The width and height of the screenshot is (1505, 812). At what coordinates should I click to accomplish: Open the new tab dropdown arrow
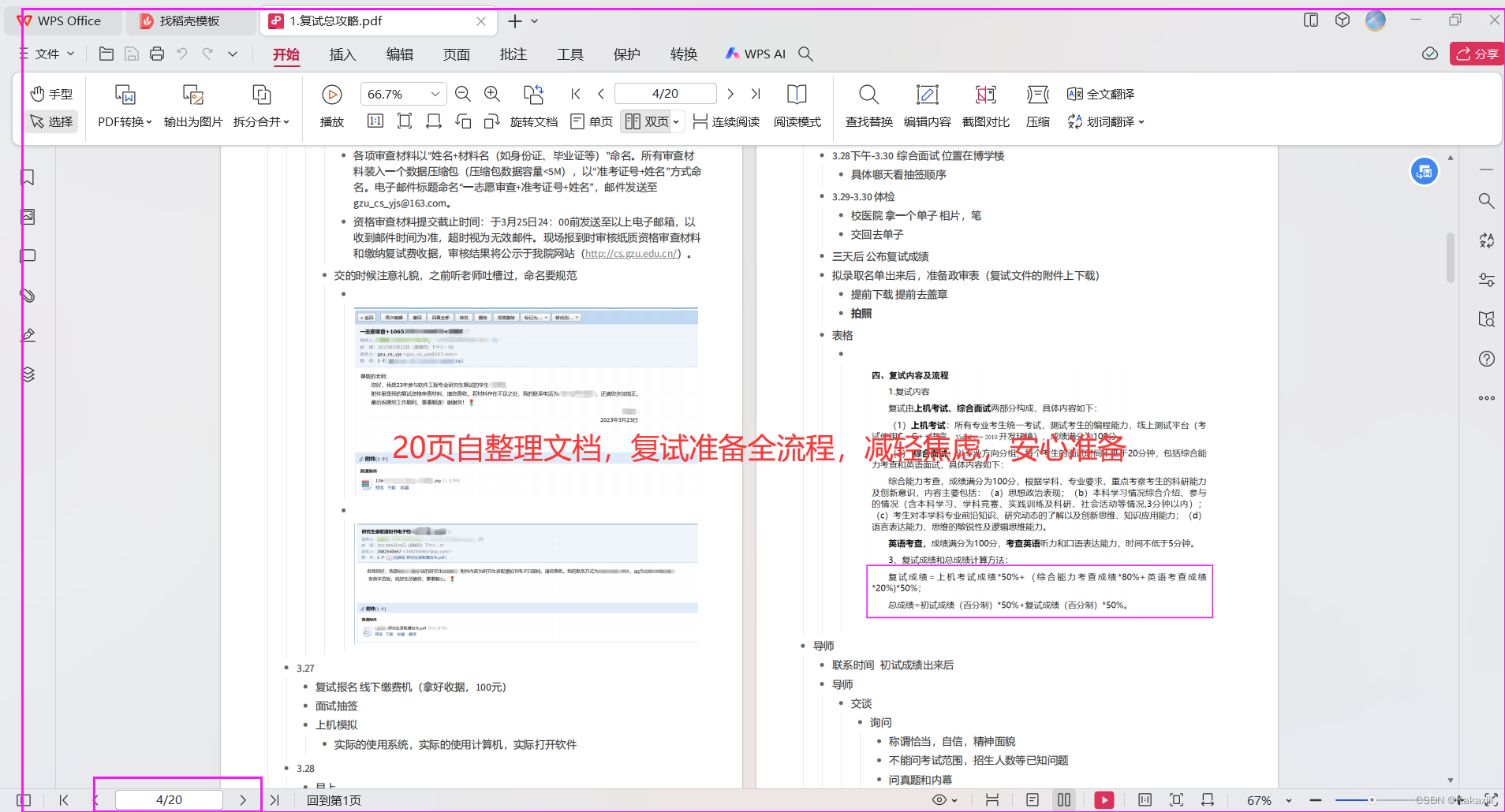pyautogui.click(x=534, y=21)
